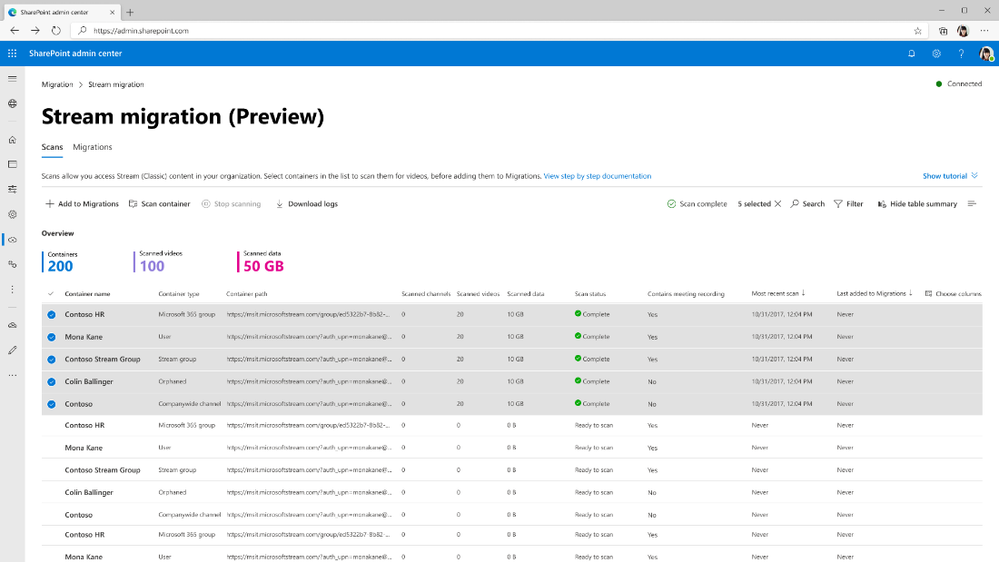Click Add to Migrations button

tap(82, 204)
